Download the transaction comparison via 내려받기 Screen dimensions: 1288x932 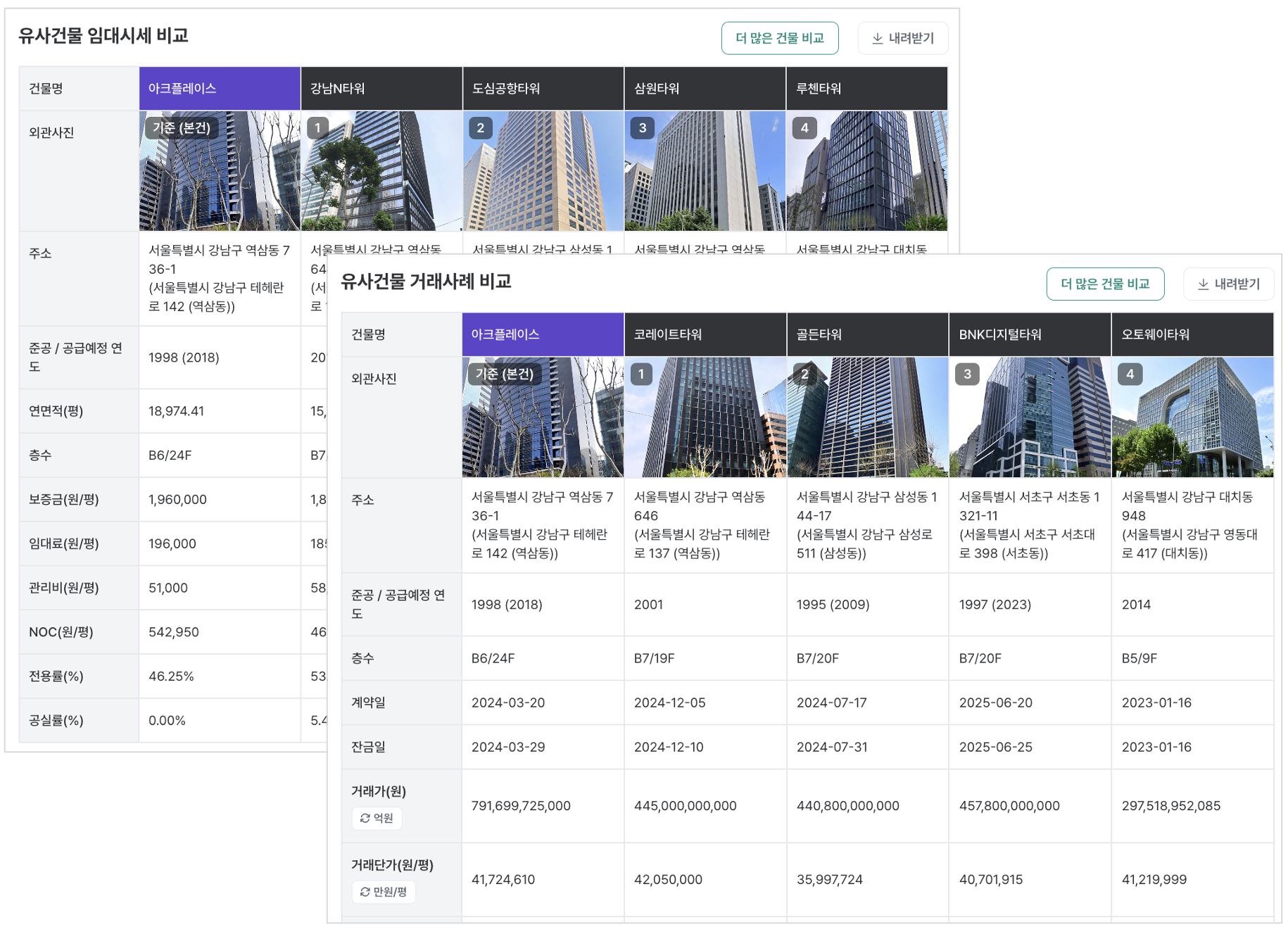[1228, 284]
